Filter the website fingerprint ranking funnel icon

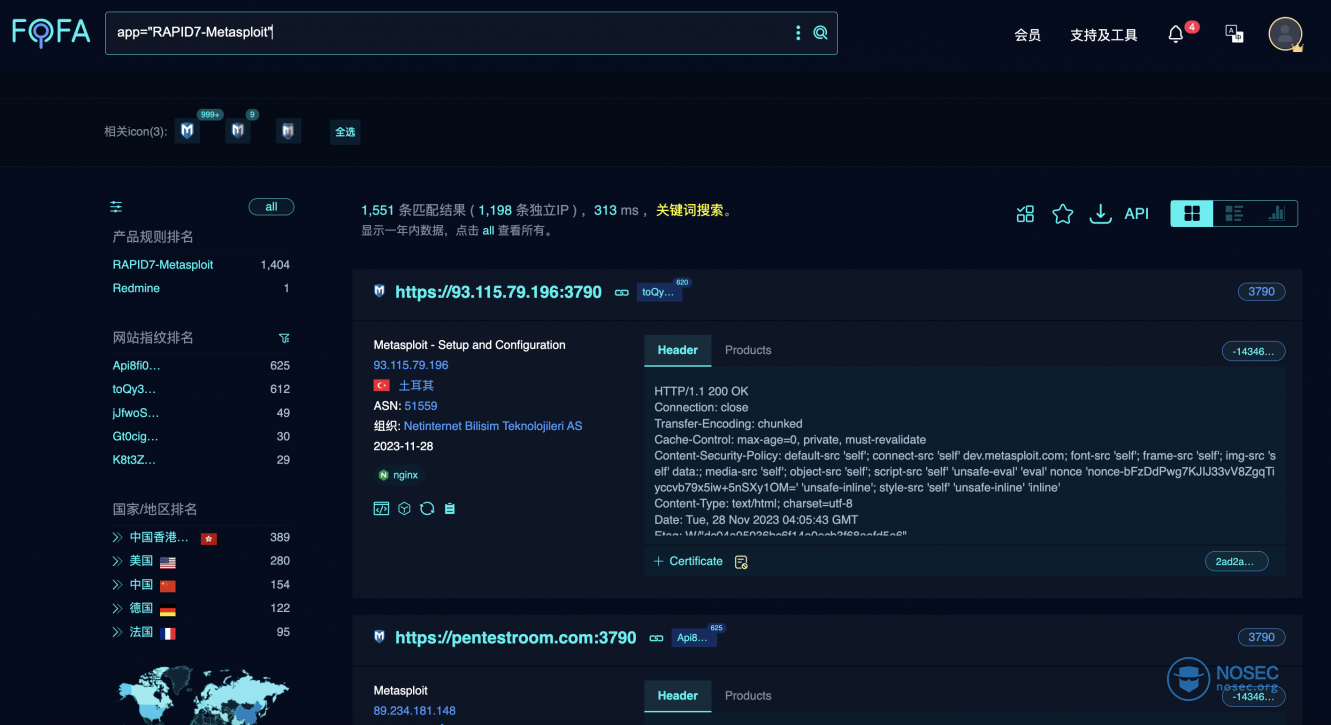coord(284,338)
